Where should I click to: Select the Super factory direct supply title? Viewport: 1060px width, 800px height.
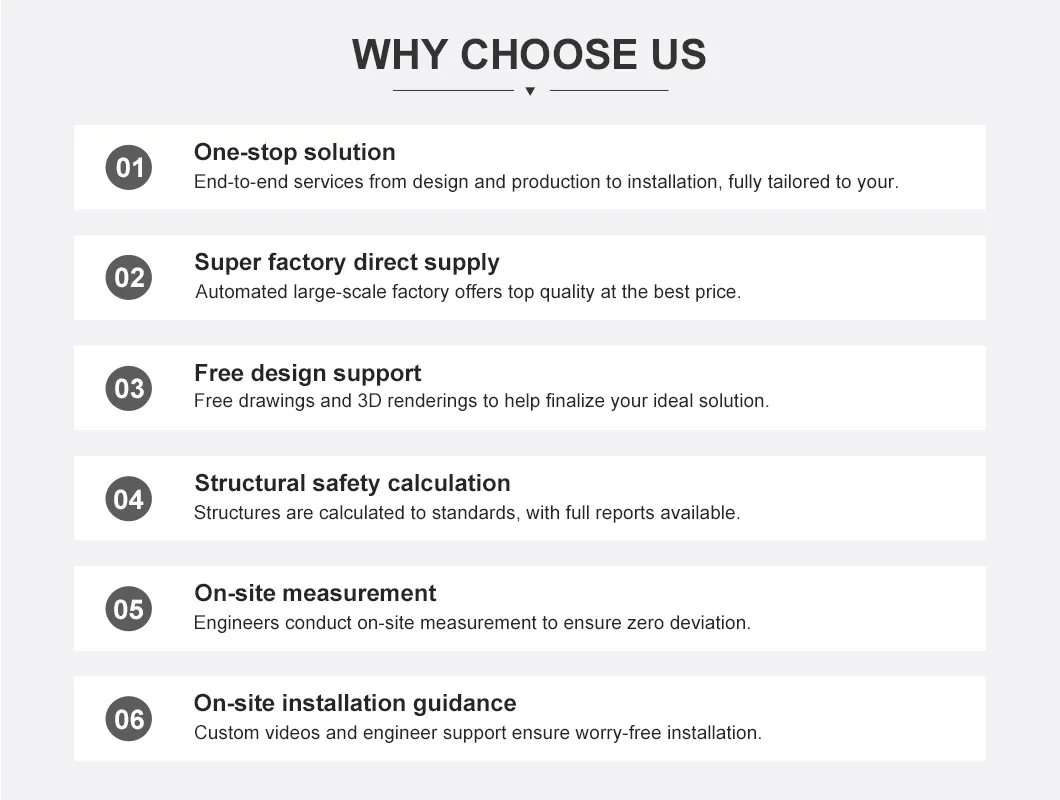(x=346, y=262)
